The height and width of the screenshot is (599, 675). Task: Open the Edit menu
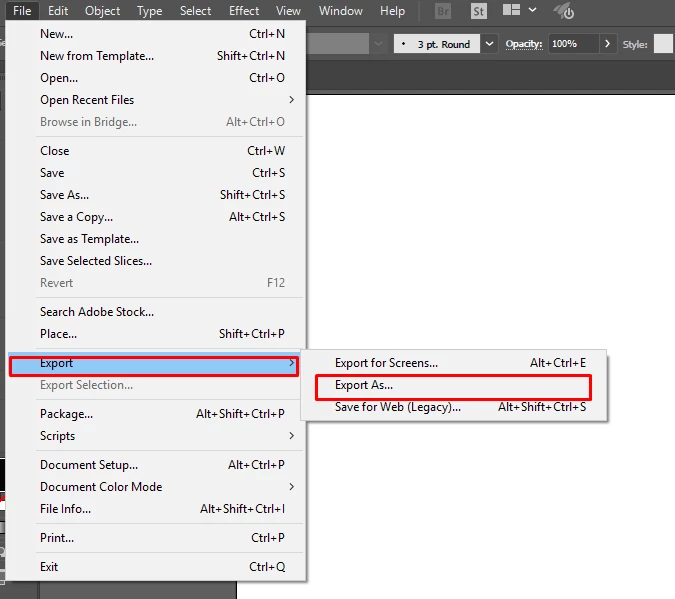coord(58,11)
